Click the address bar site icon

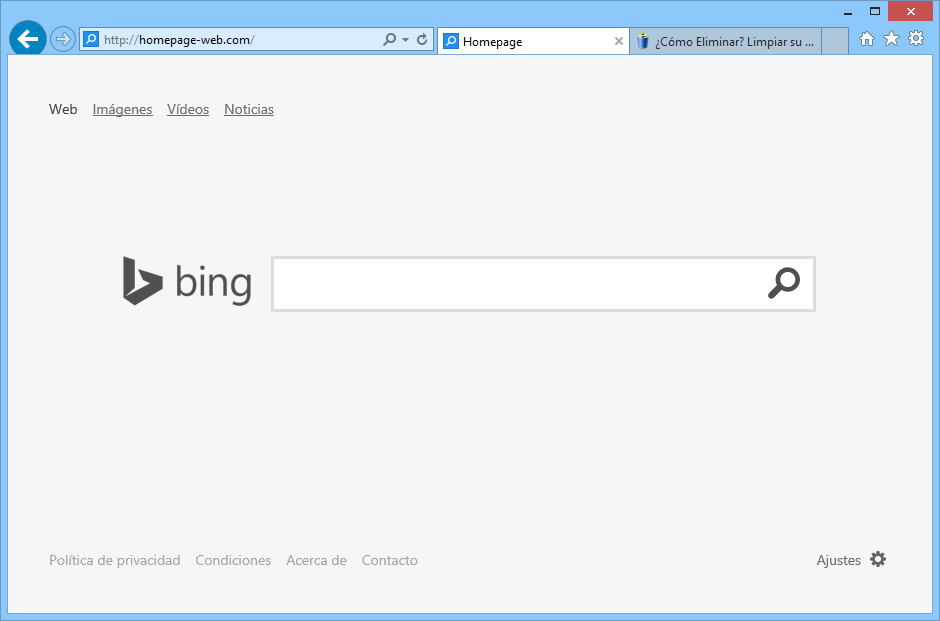(x=91, y=40)
